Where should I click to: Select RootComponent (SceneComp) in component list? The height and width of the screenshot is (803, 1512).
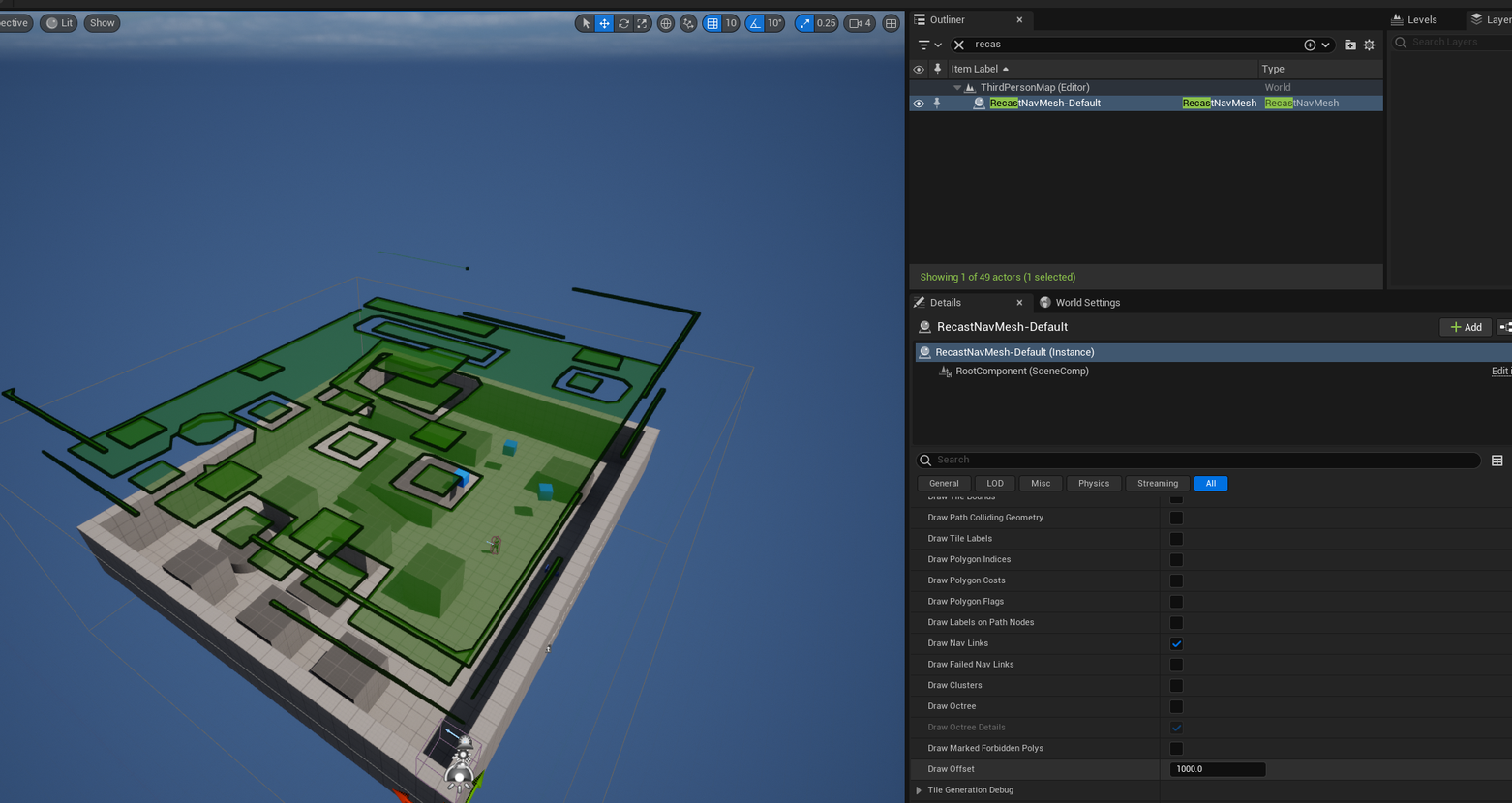(1021, 372)
